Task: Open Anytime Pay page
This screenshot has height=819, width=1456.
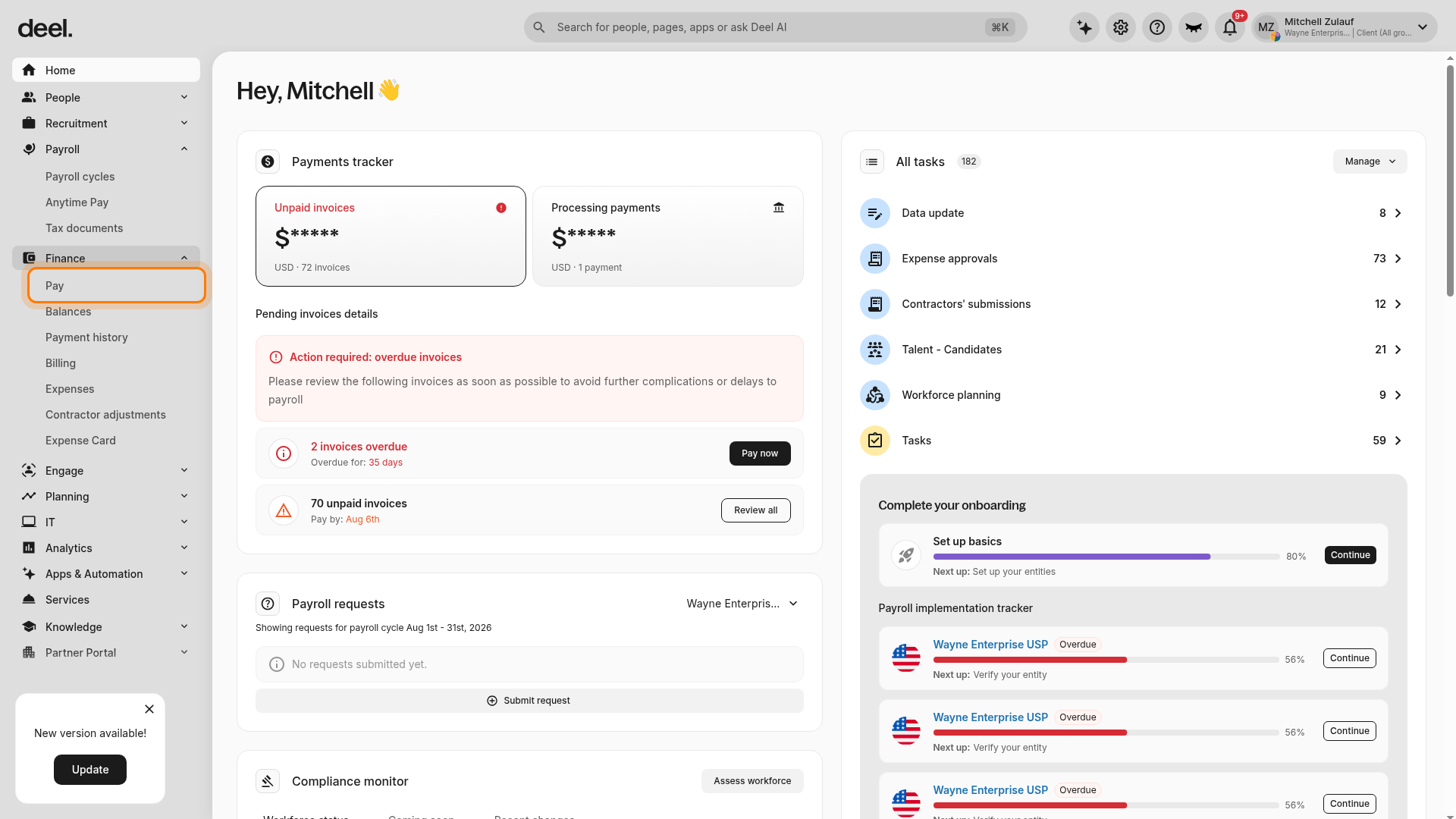Action: click(x=77, y=202)
